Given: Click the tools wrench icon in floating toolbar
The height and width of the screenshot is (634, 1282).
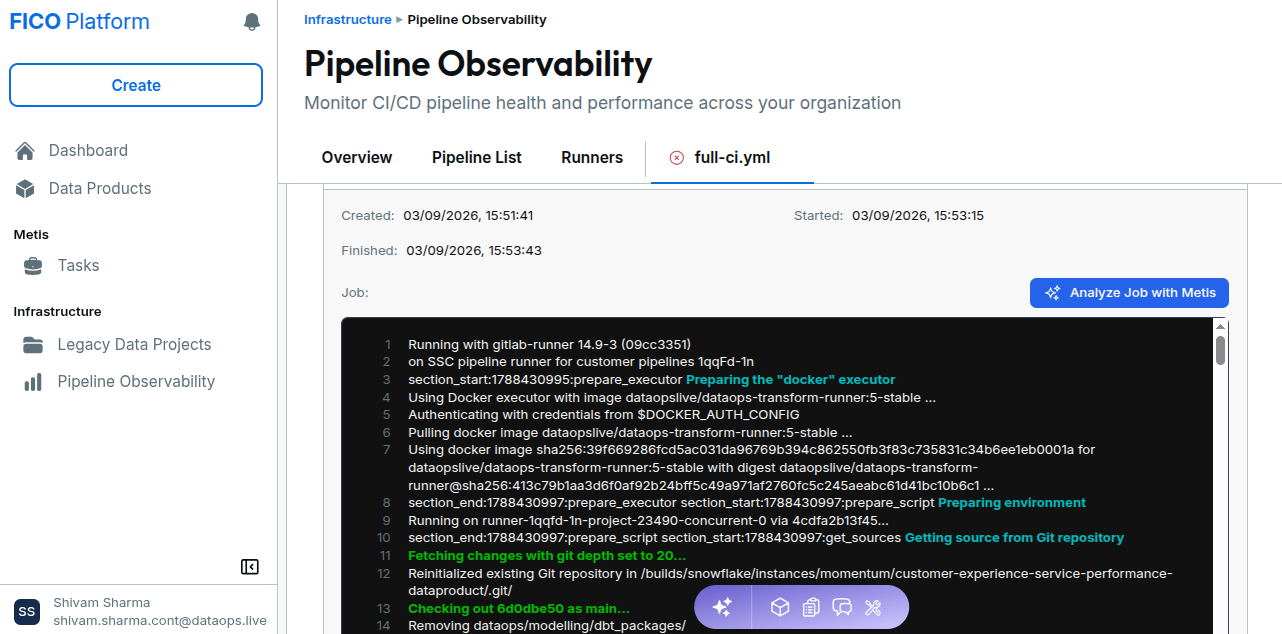Looking at the screenshot, I should pyautogui.click(x=873, y=607).
